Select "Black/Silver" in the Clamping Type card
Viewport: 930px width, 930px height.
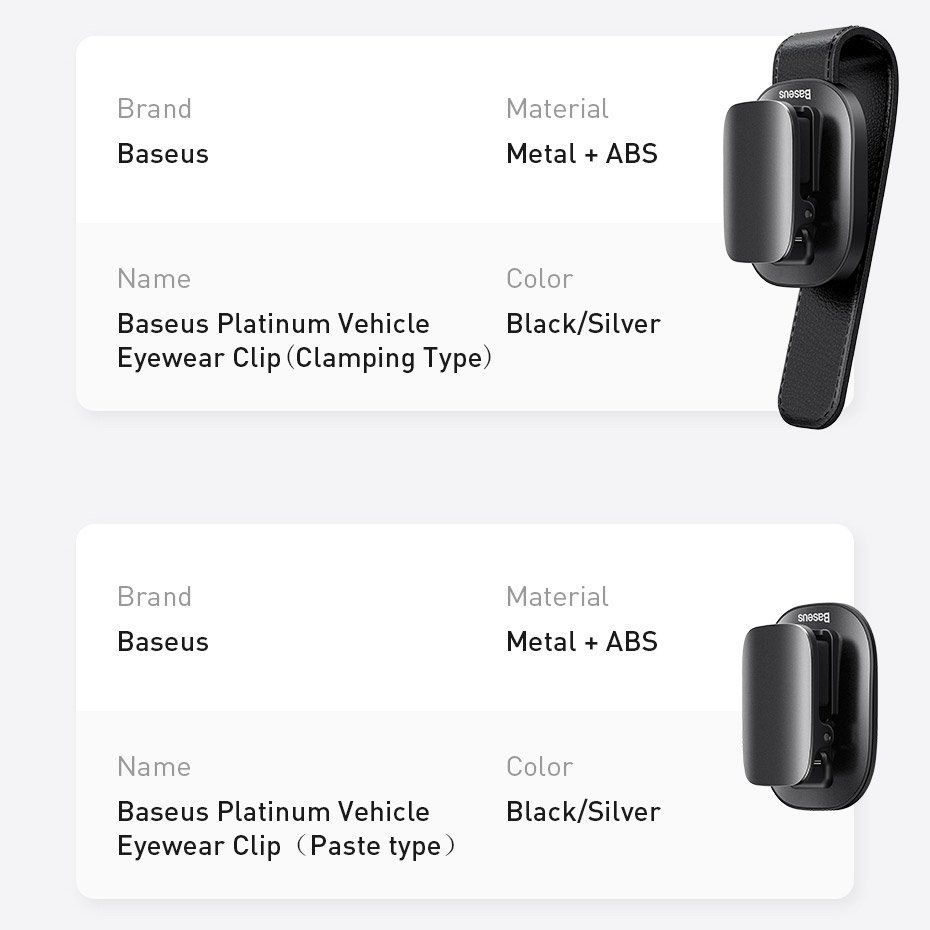click(x=583, y=324)
